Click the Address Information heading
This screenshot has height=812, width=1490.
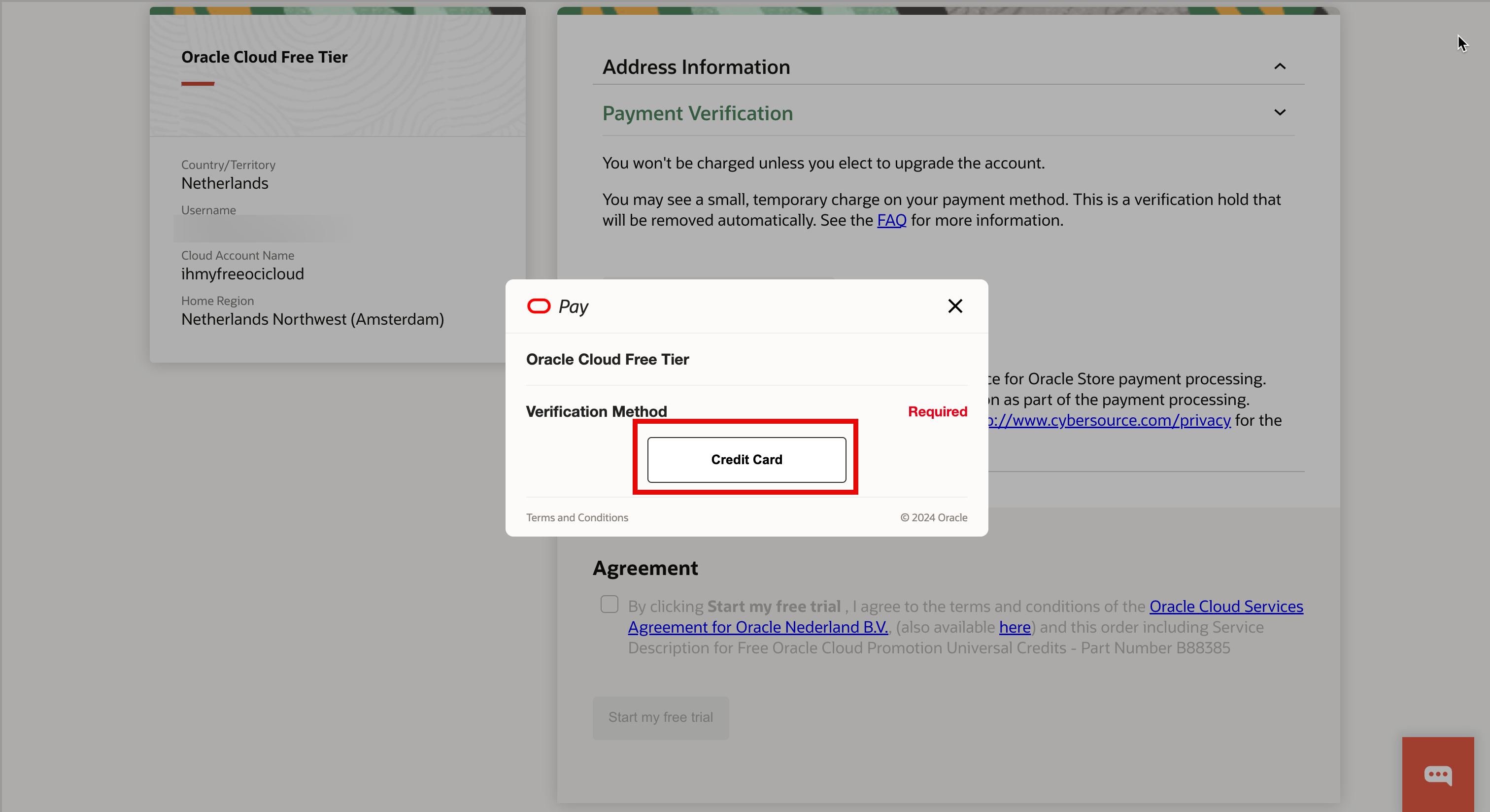pyautogui.click(x=696, y=67)
